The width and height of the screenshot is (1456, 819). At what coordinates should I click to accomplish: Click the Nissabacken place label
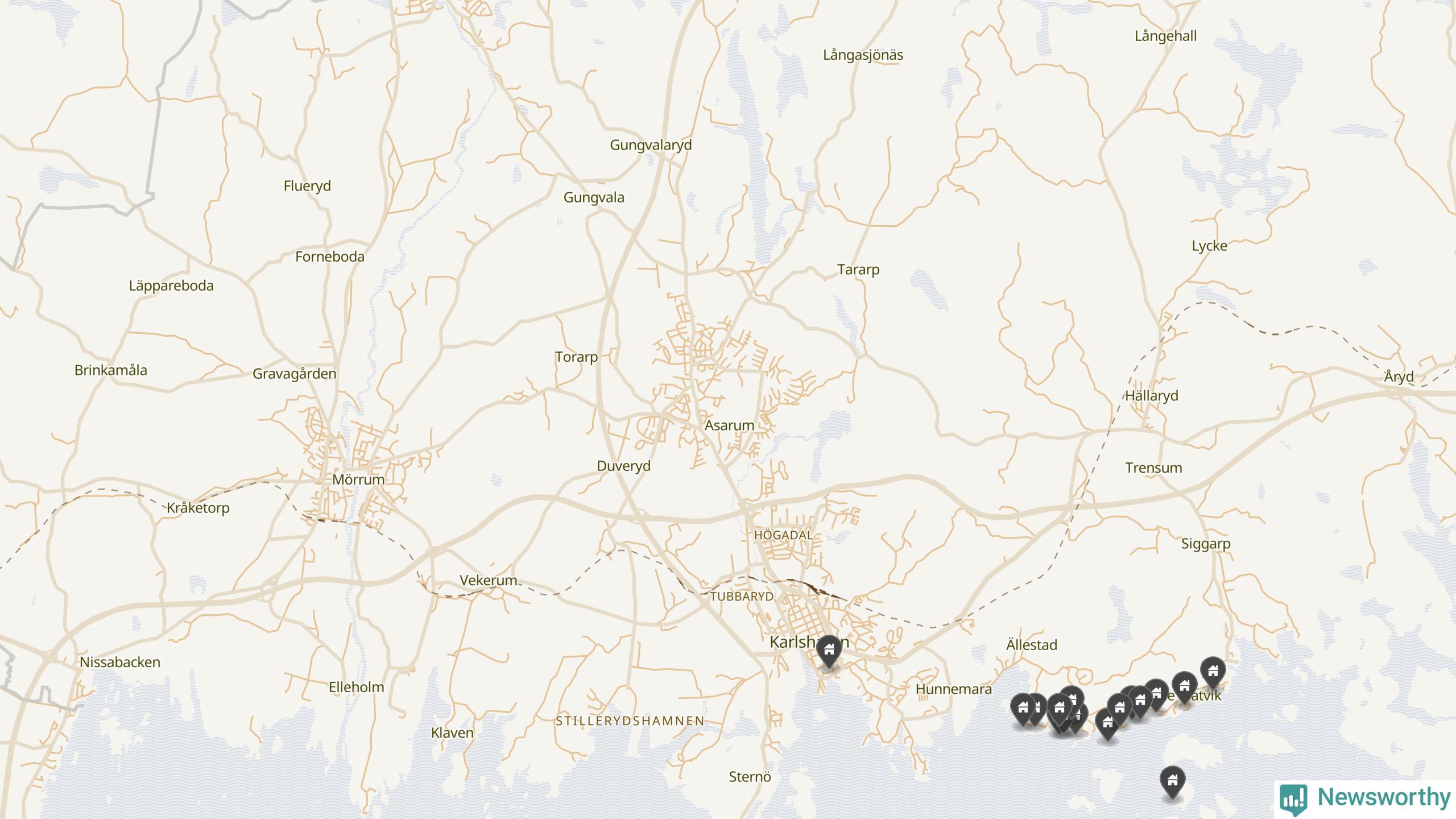pos(120,662)
